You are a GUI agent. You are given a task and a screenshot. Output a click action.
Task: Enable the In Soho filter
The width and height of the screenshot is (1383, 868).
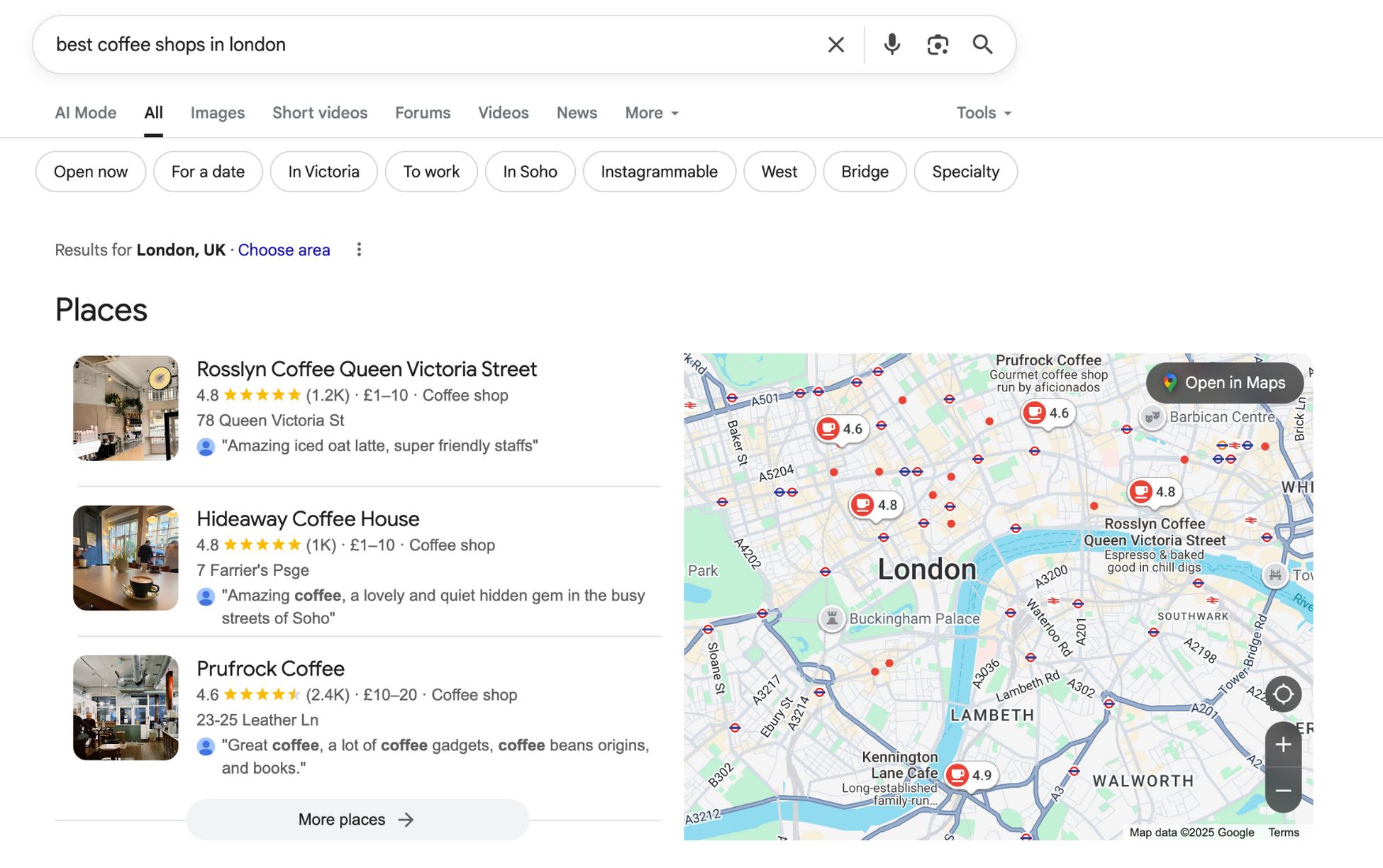pos(529,171)
